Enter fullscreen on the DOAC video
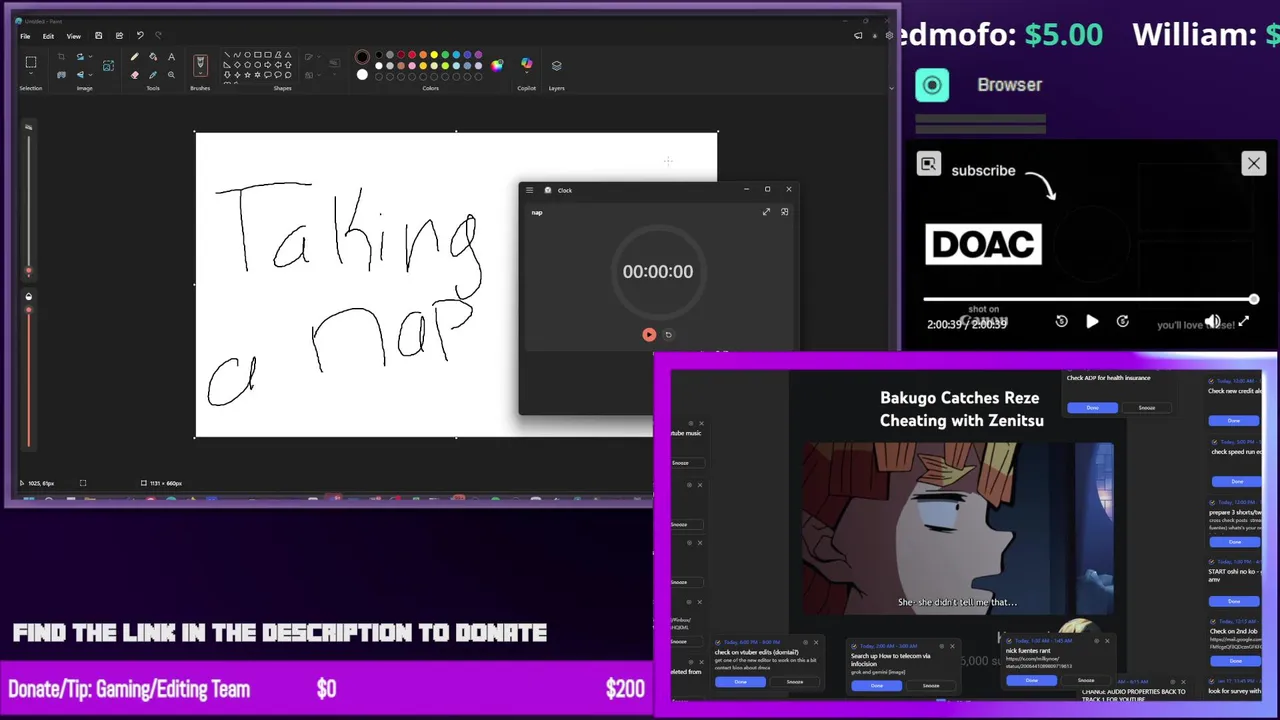Screen dimensions: 1280x720 1244,322
